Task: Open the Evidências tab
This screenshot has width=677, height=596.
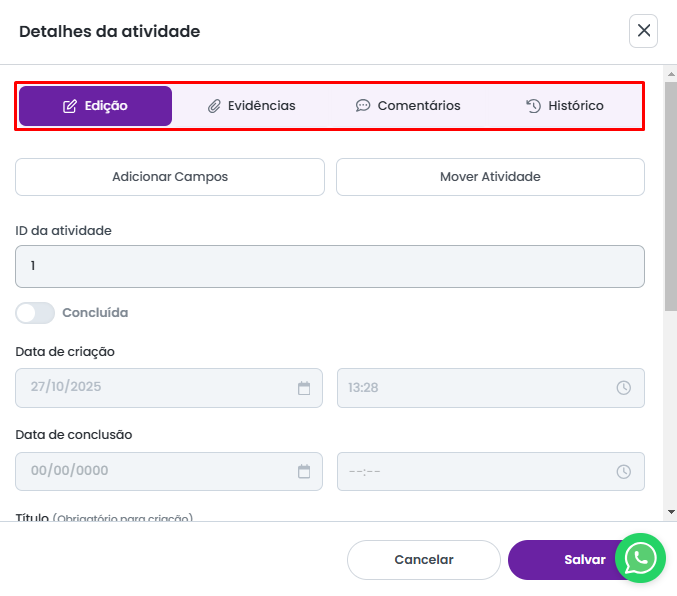Action: tap(251, 106)
